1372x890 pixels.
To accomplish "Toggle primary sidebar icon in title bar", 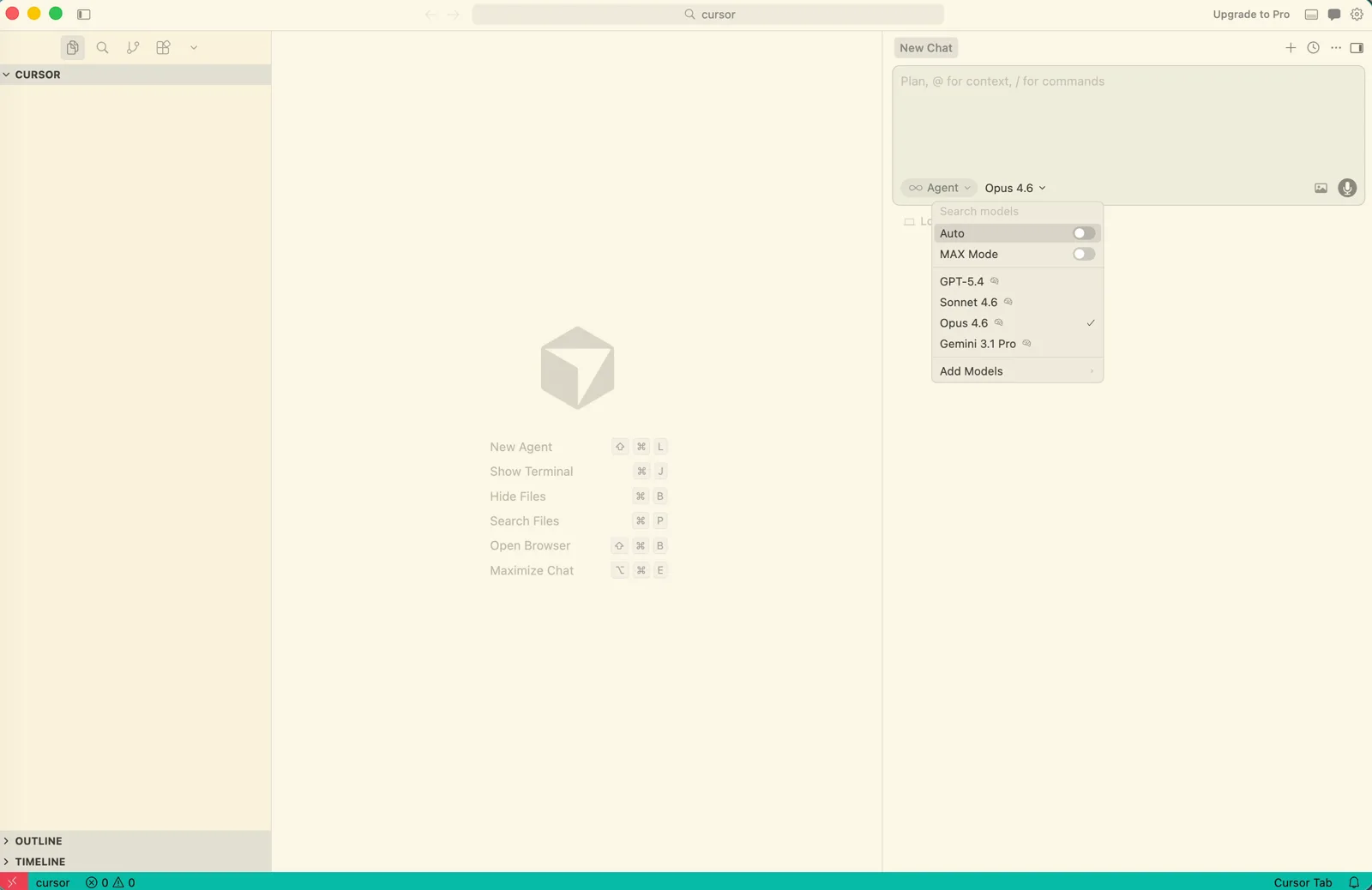I will tap(84, 15).
